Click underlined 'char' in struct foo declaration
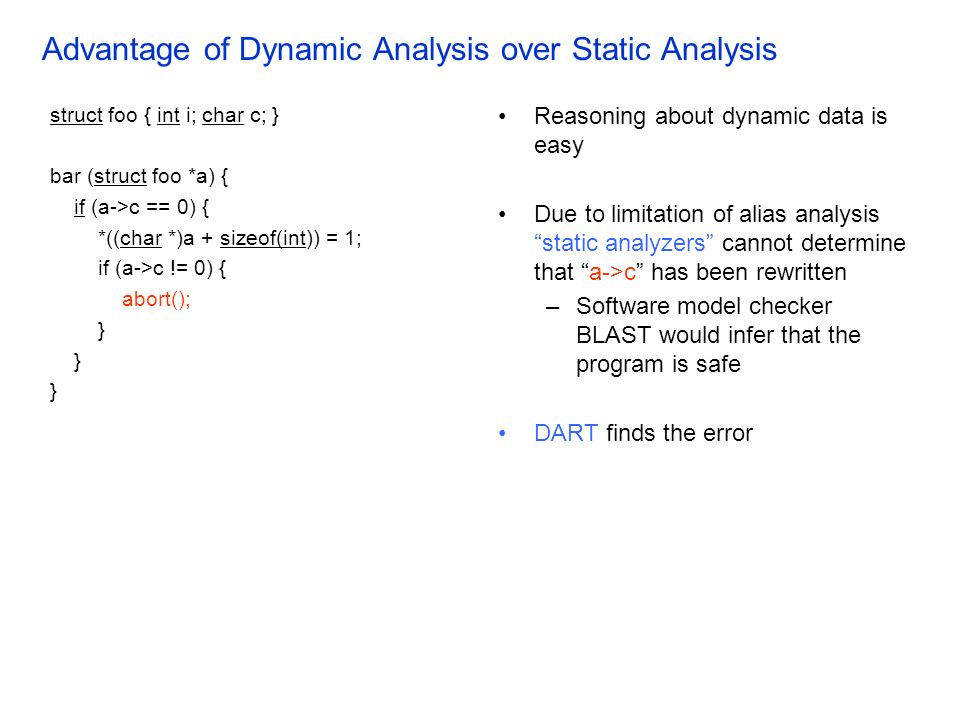This screenshot has height=720, width=960. (x=223, y=115)
